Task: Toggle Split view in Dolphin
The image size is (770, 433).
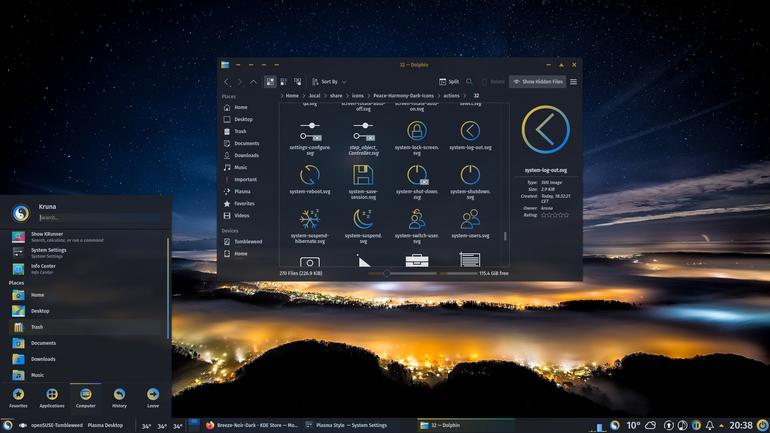Action: [x=449, y=81]
